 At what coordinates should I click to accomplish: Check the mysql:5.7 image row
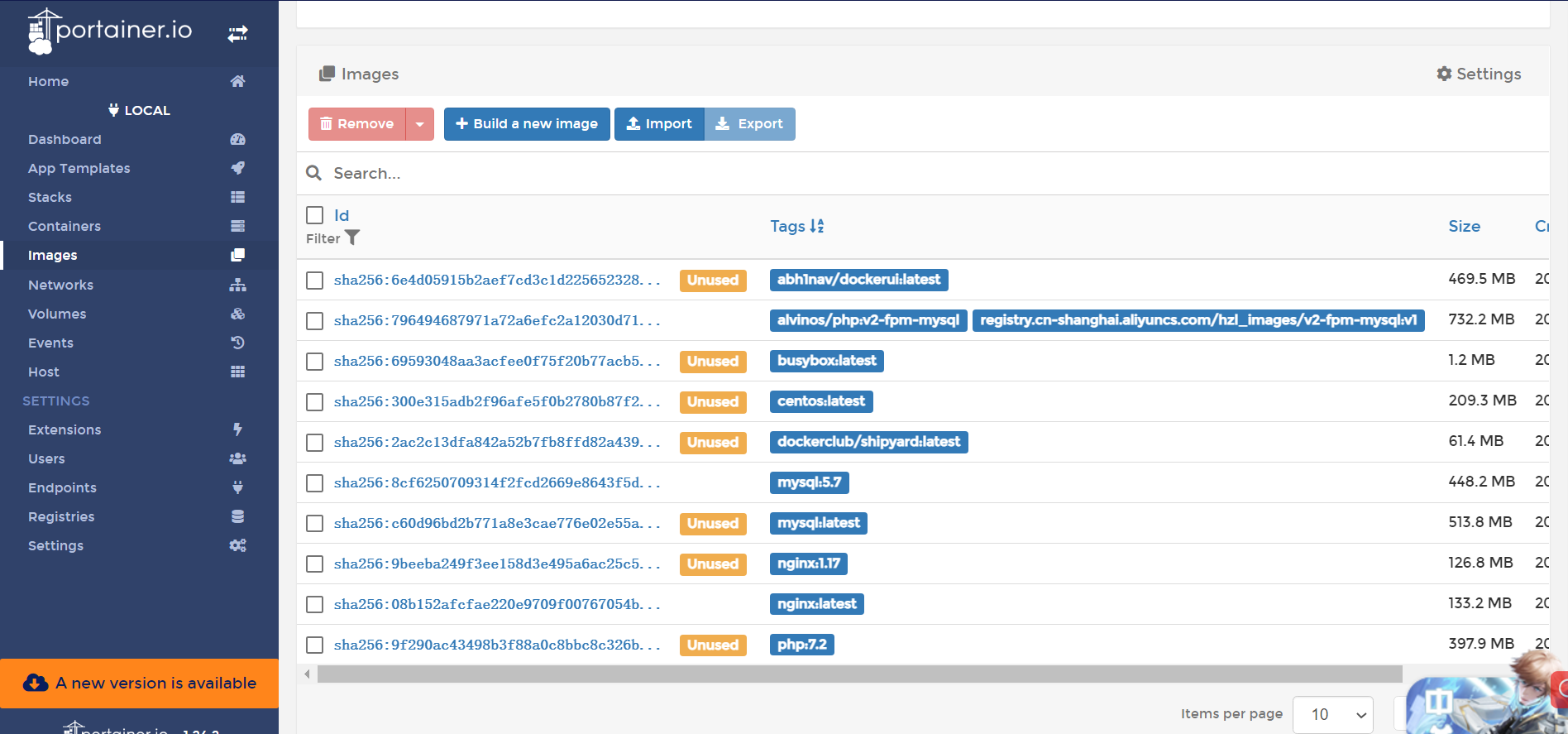[314, 483]
